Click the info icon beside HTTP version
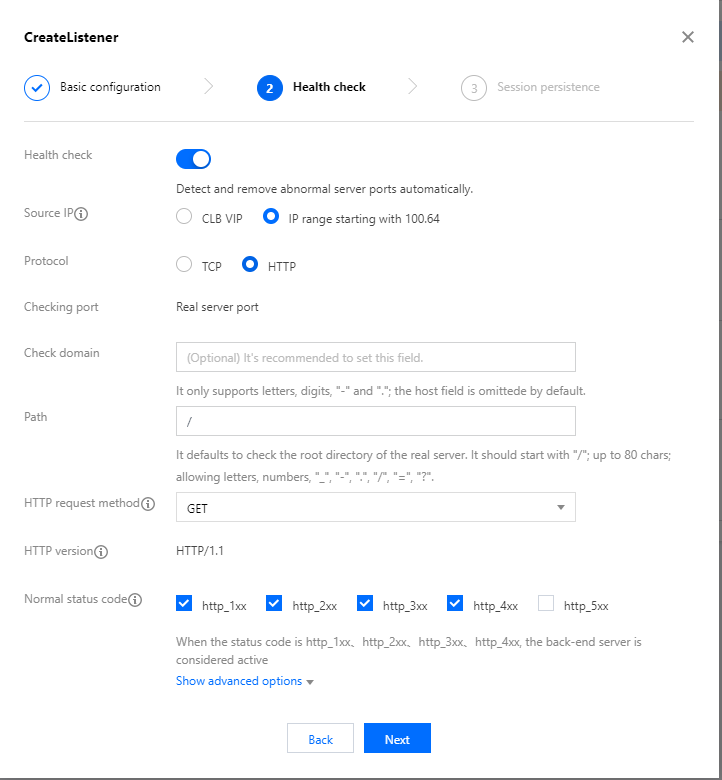This screenshot has height=780, width=722. point(101,551)
